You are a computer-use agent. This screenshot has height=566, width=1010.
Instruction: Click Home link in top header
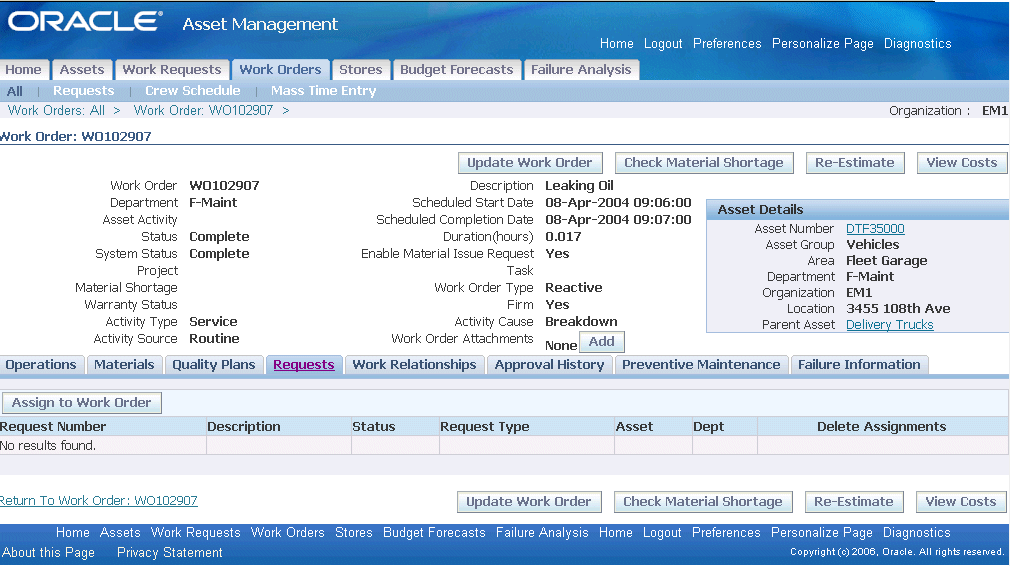(616, 43)
